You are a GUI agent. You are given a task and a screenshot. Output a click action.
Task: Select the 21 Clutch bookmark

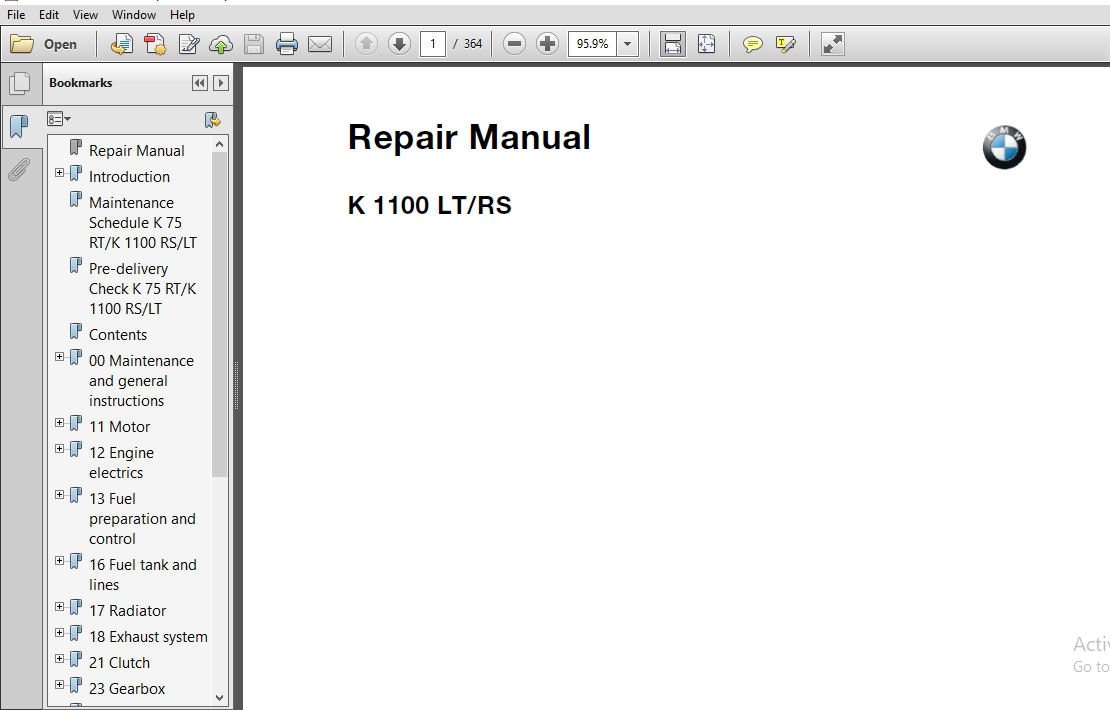(120, 663)
